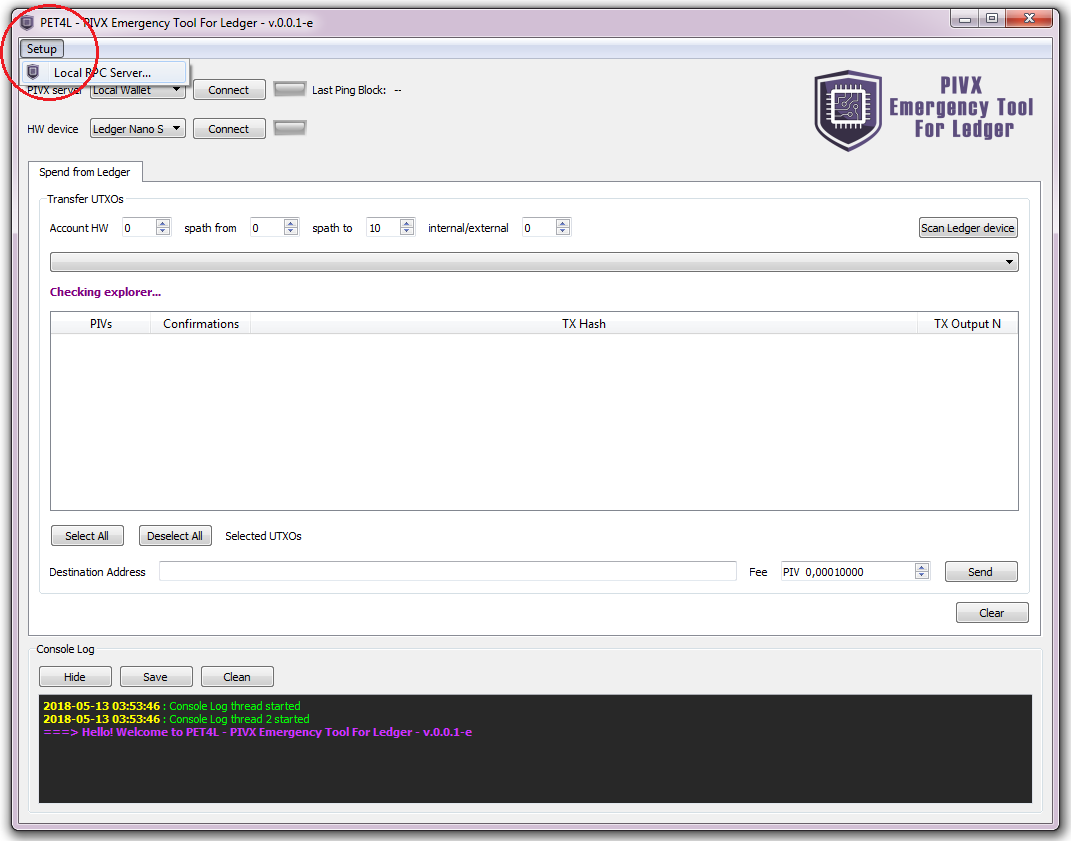
Task: Click the PET4L title bar shield icon
Action: [x=27, y=23]
